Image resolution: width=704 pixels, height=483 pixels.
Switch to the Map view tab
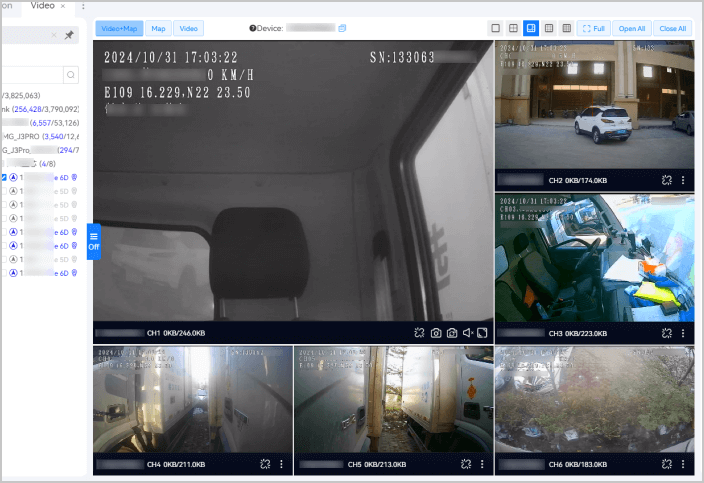point(158,29)
